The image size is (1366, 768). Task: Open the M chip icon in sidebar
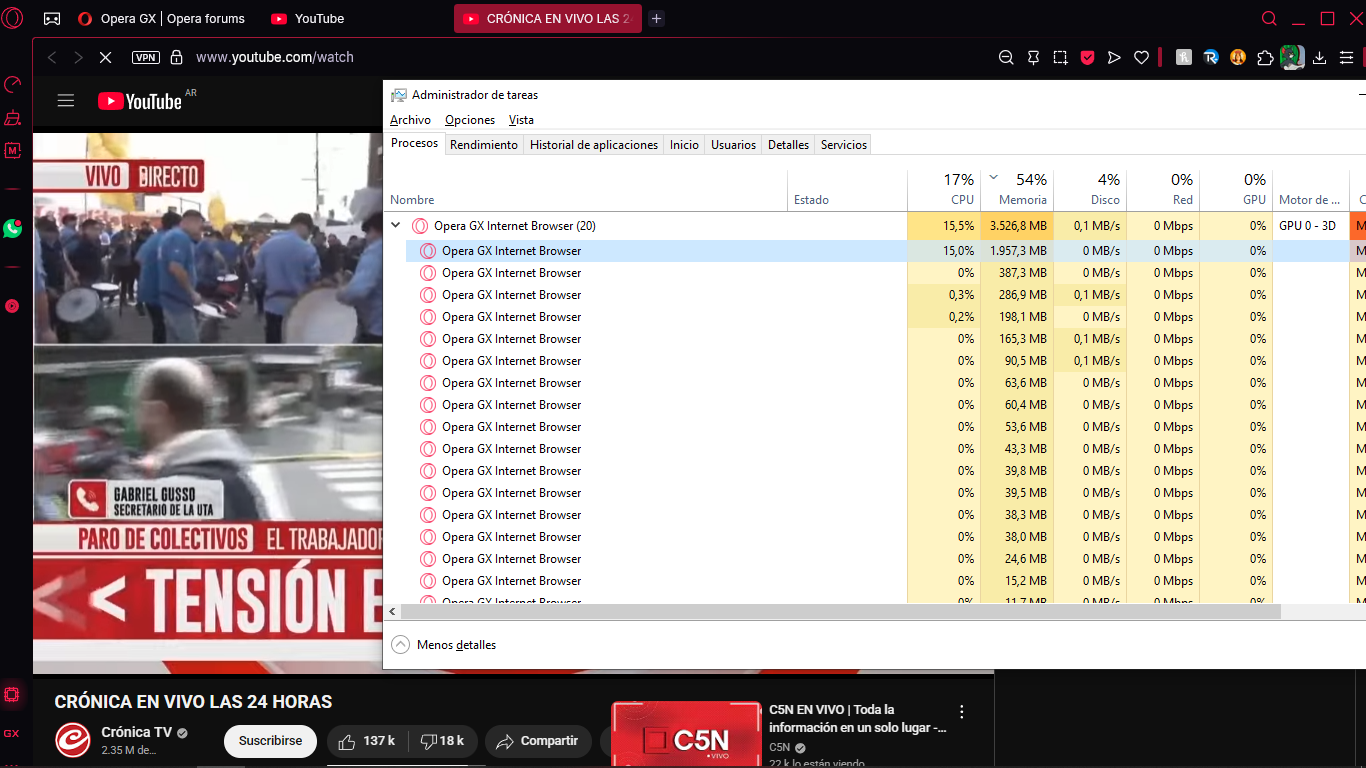click(12, 151)
